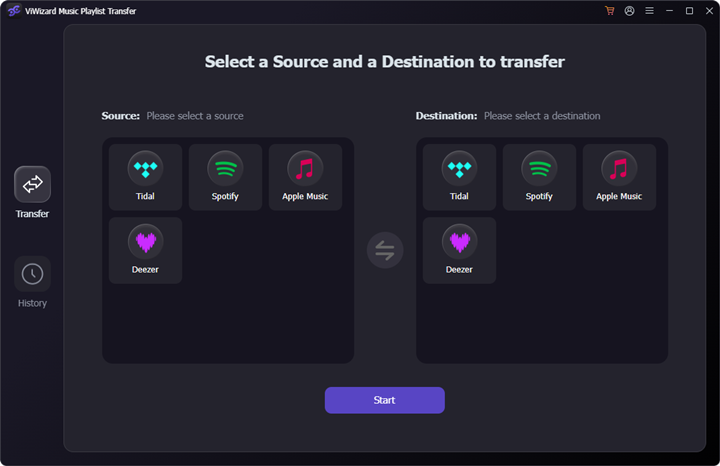720x466 pixels.
Task: Pick Apple Music as the destination
Action: 619,177
